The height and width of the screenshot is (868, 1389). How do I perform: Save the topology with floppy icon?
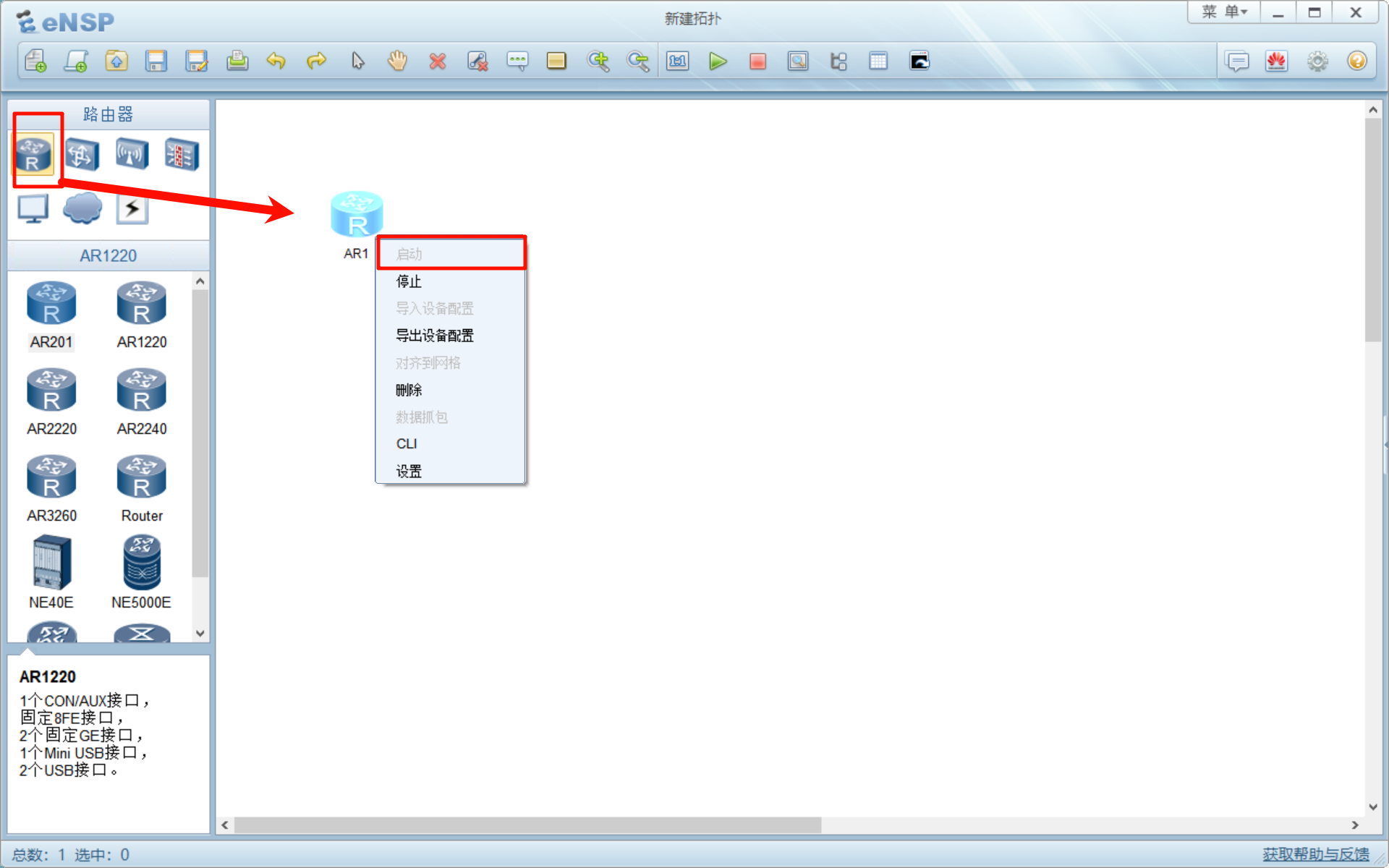[156, 61]
